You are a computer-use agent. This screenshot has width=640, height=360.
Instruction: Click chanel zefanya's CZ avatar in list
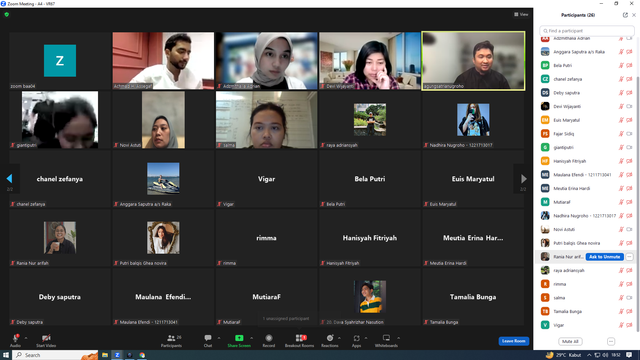(545, 79)
